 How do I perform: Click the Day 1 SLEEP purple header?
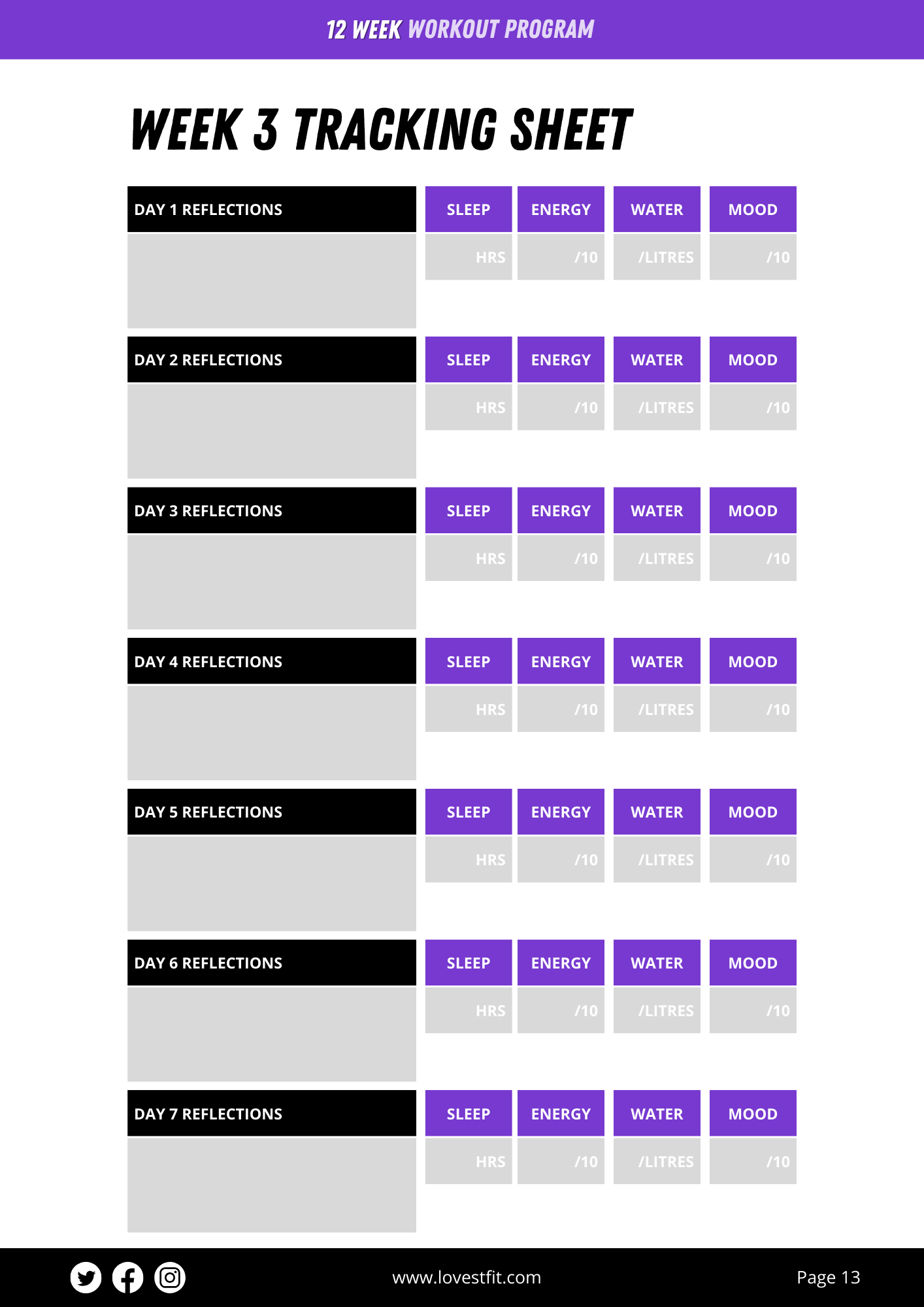tap(469, 210)
